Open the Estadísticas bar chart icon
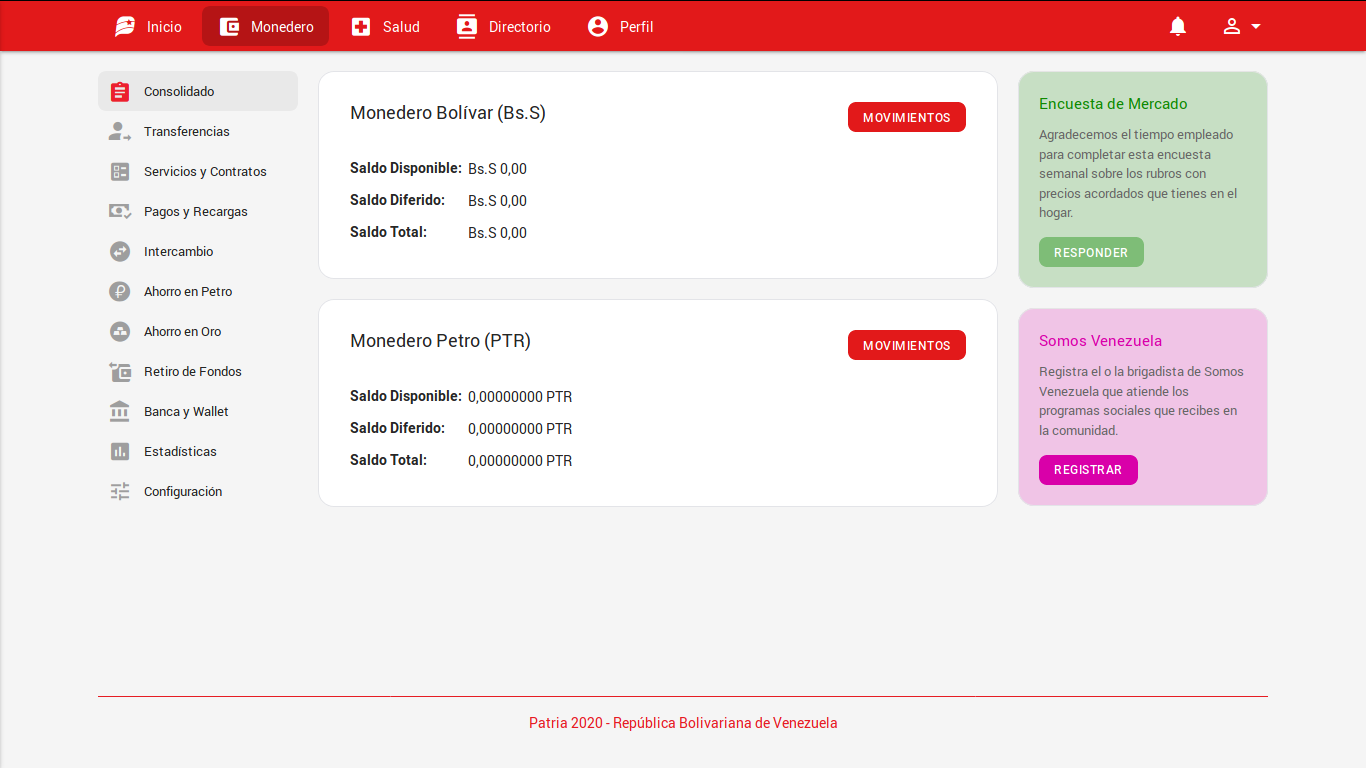This screenshot has width=1366, height=768. pos(120,452)
